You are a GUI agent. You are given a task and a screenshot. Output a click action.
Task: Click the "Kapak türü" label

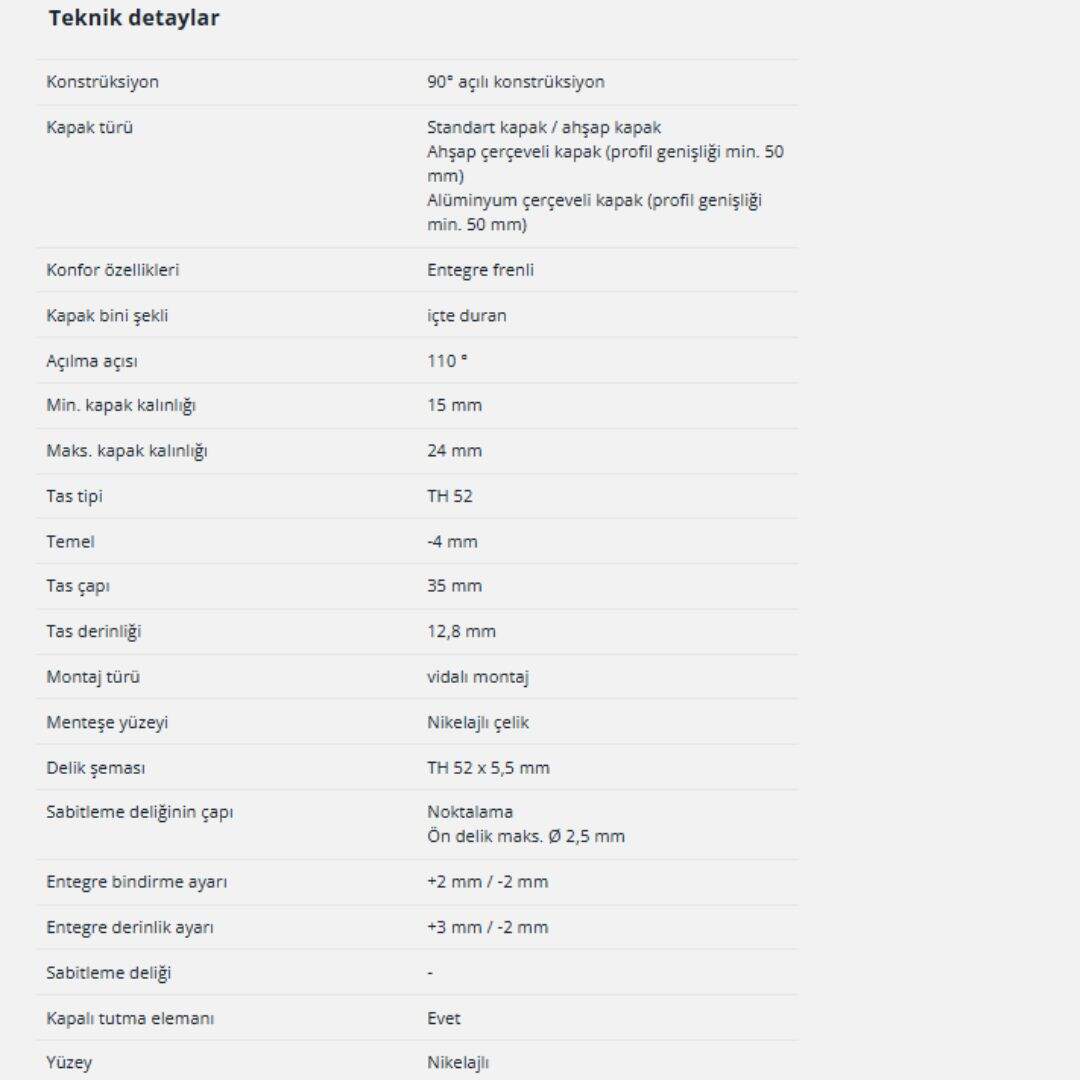point(89,128)
